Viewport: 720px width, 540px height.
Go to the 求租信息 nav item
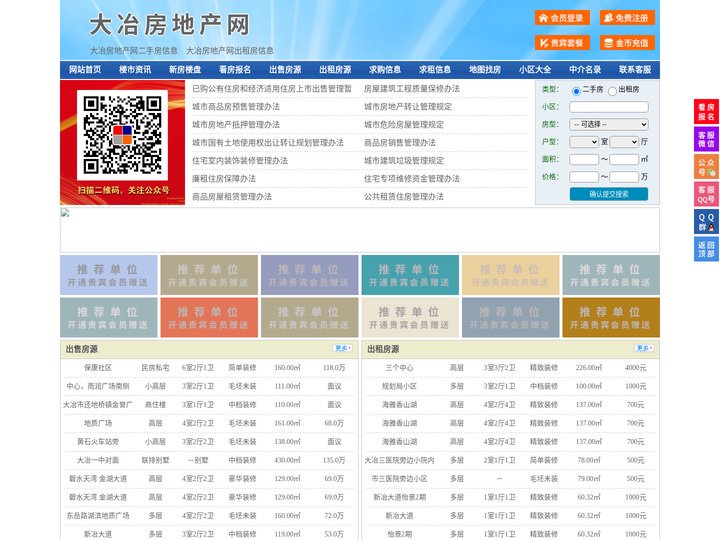[435, 70]
